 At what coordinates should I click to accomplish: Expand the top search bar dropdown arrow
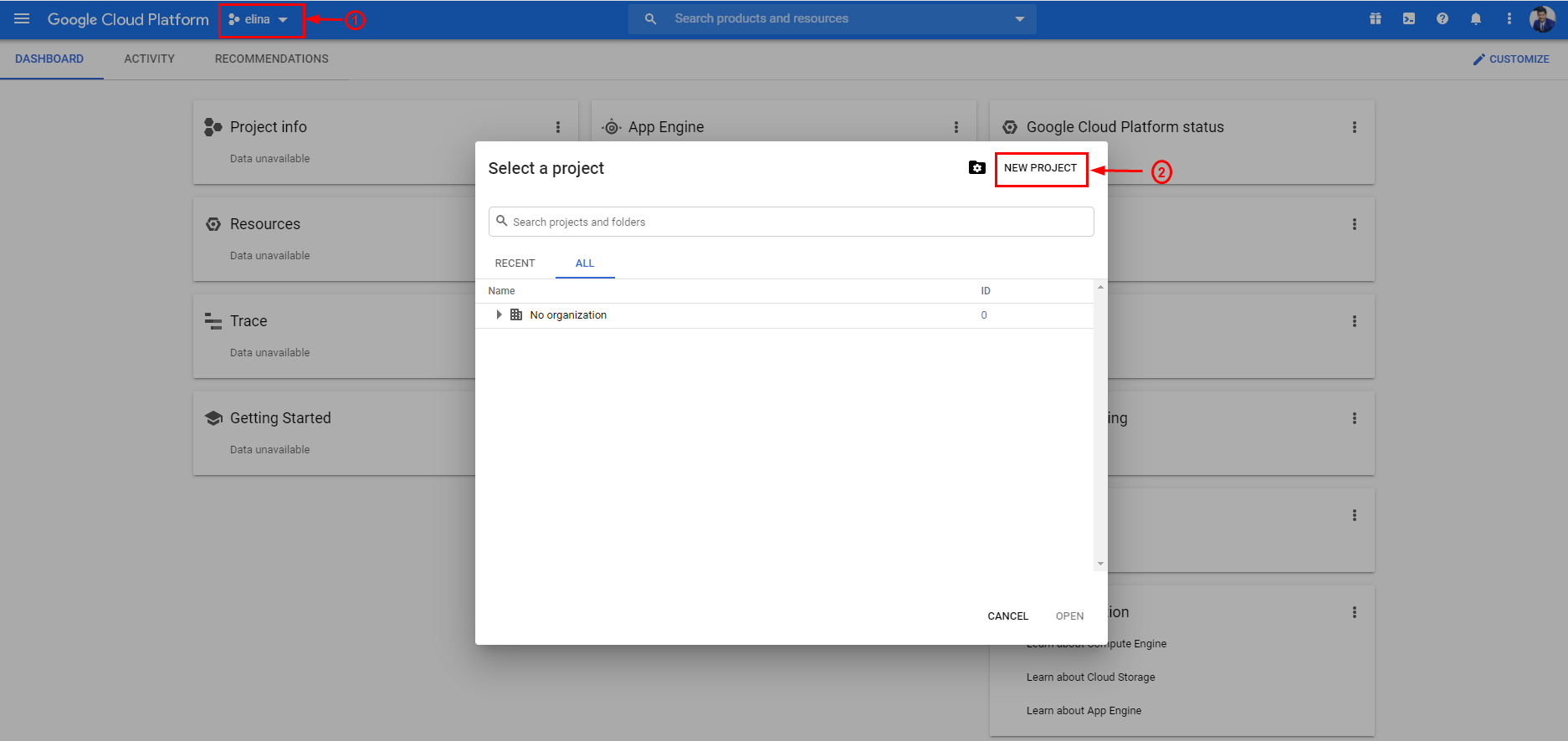(1019, 18)
